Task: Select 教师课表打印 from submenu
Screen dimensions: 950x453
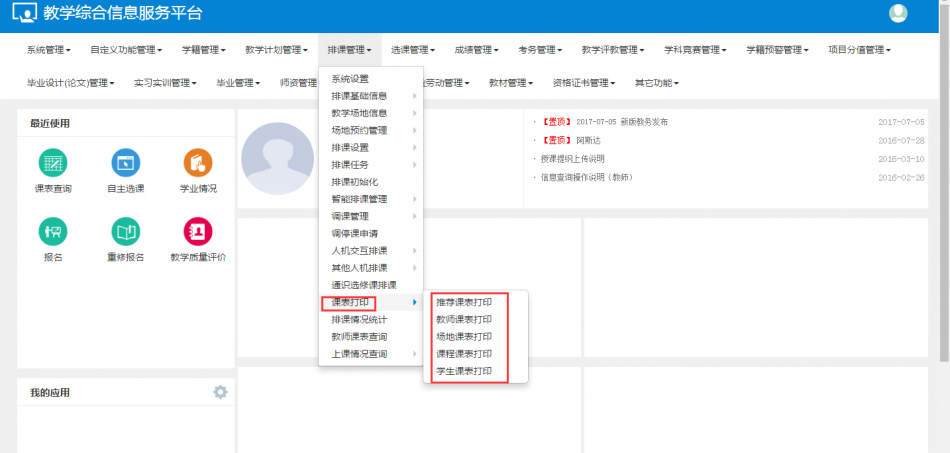Action: [464, 319]
